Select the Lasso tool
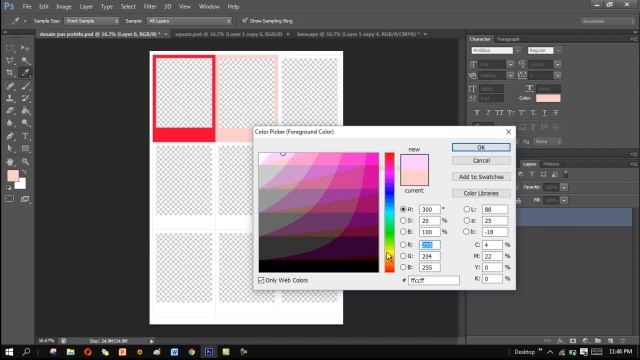 (x=10, y=61)
